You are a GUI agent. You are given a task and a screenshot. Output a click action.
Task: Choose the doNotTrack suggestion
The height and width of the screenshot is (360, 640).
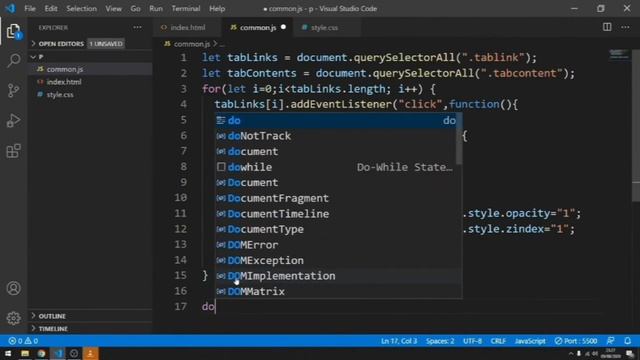(x=336, y=136)
